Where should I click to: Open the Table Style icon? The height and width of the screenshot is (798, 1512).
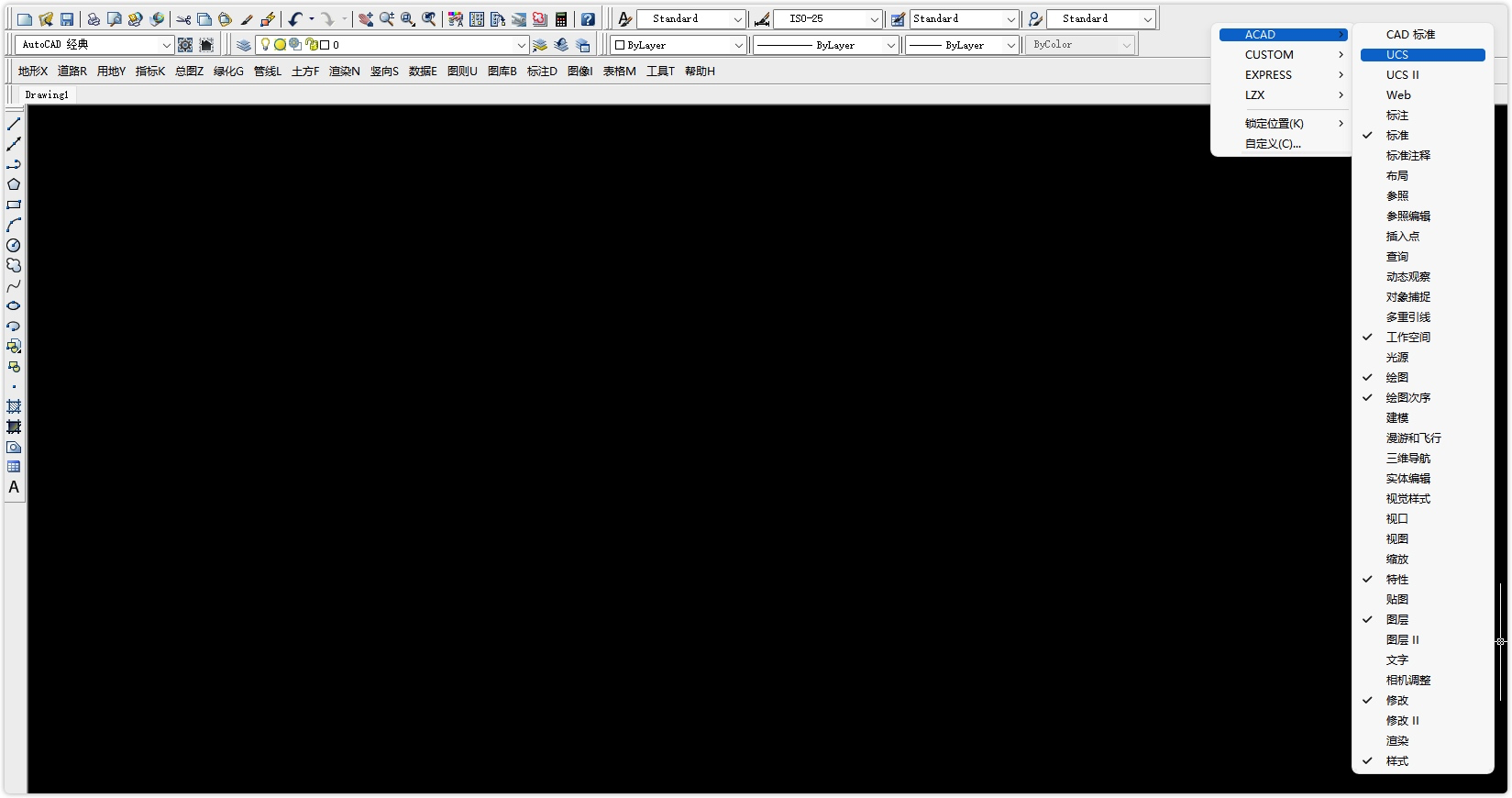(x=899, y=19)
